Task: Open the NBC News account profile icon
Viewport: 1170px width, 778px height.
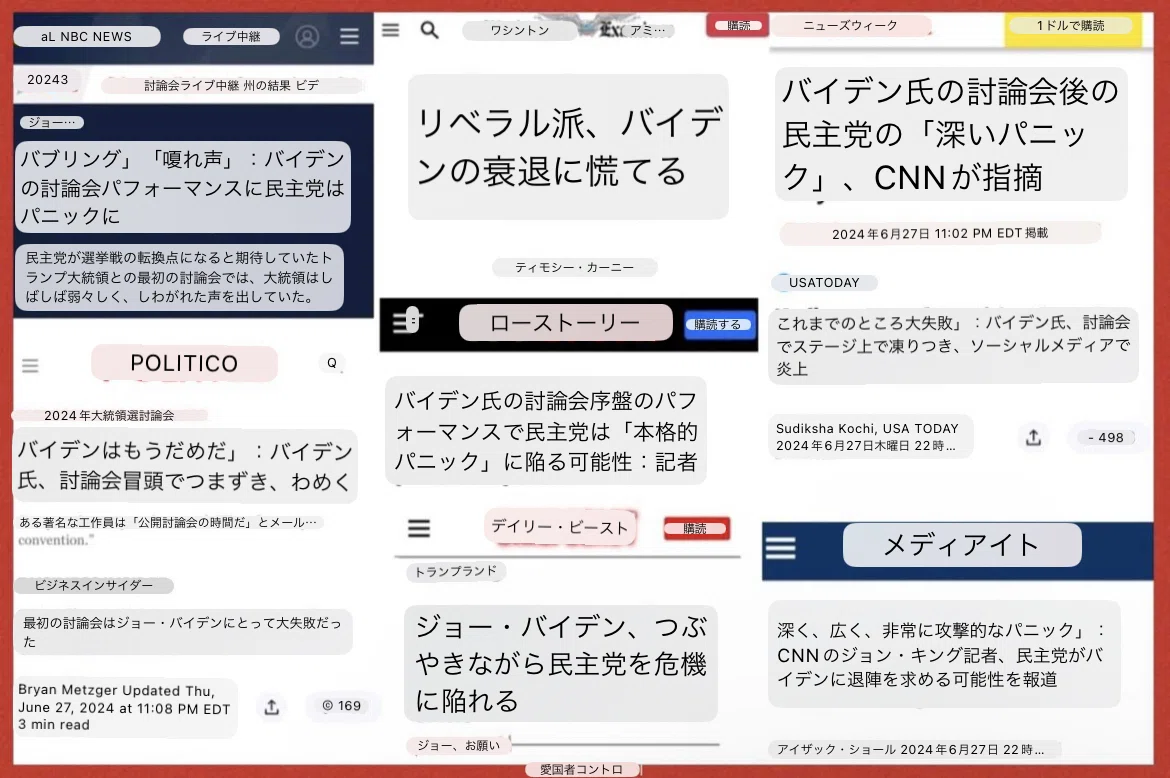Action: click(307, 36)
